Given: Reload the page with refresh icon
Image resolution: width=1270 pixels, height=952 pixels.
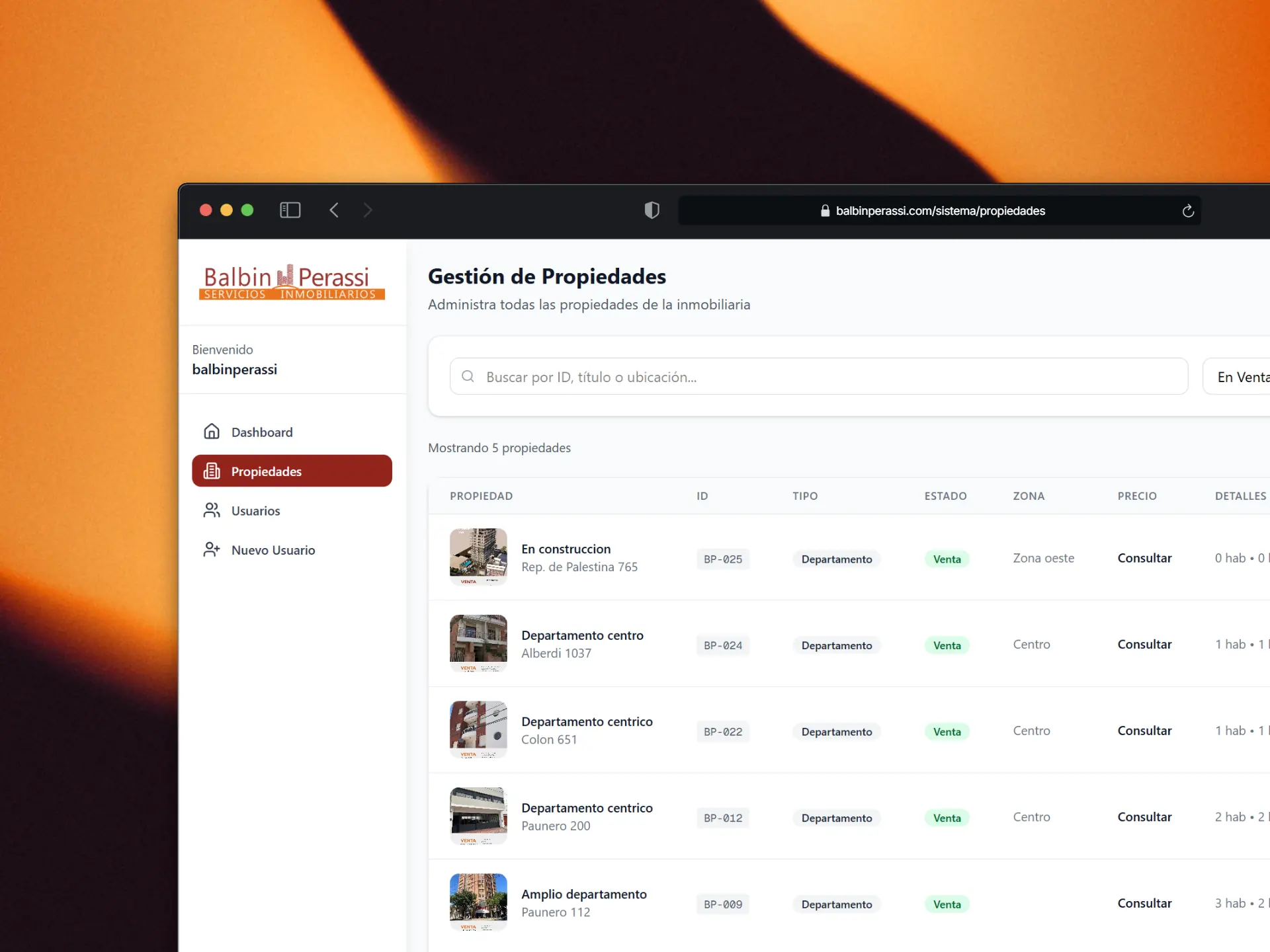Looking at the screenshot, I should click(x=1188, y=211).
